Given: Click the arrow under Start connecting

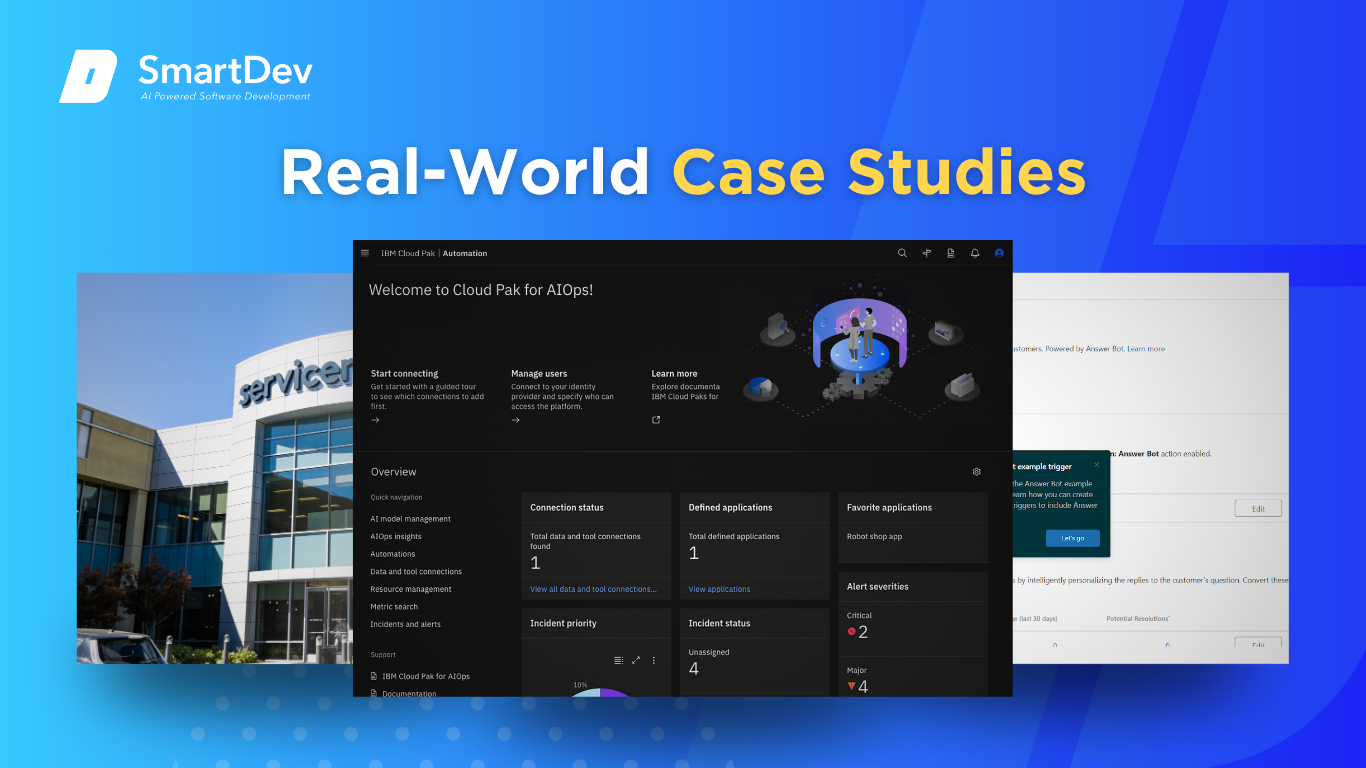Looking at the screenshot, I should tap(375, 420).
